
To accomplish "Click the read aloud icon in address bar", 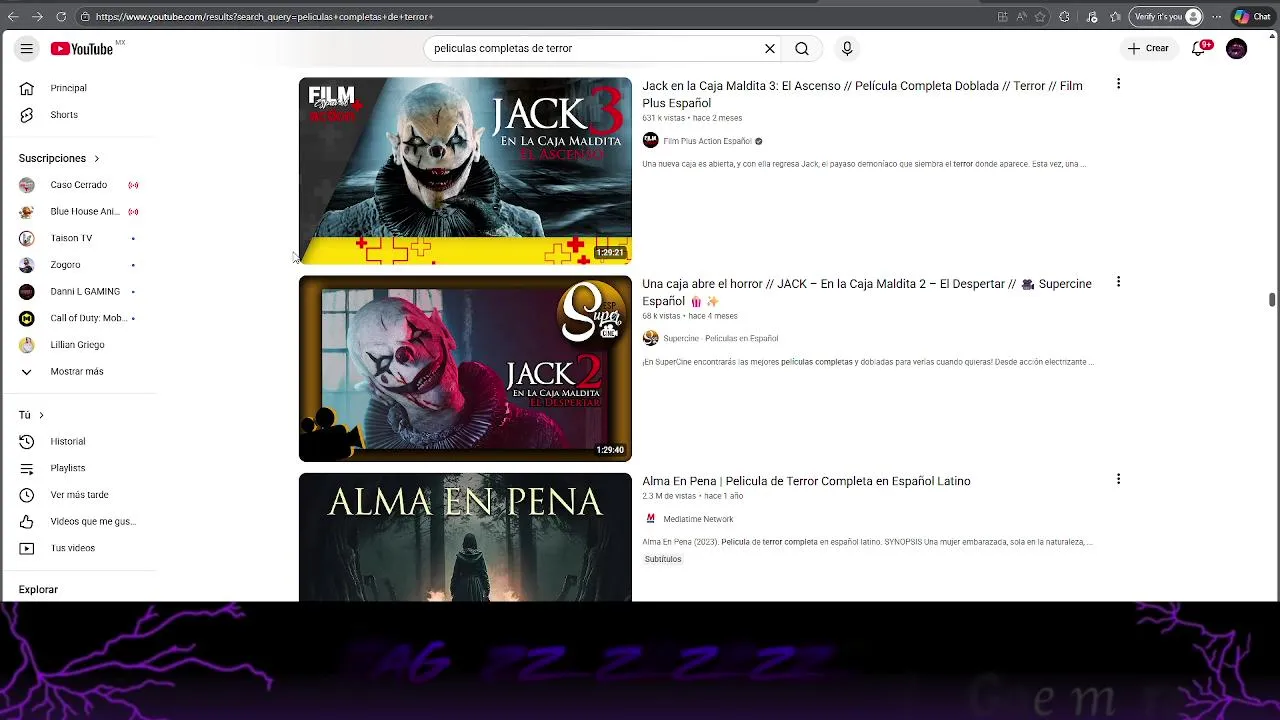I will coord(1021,17).
